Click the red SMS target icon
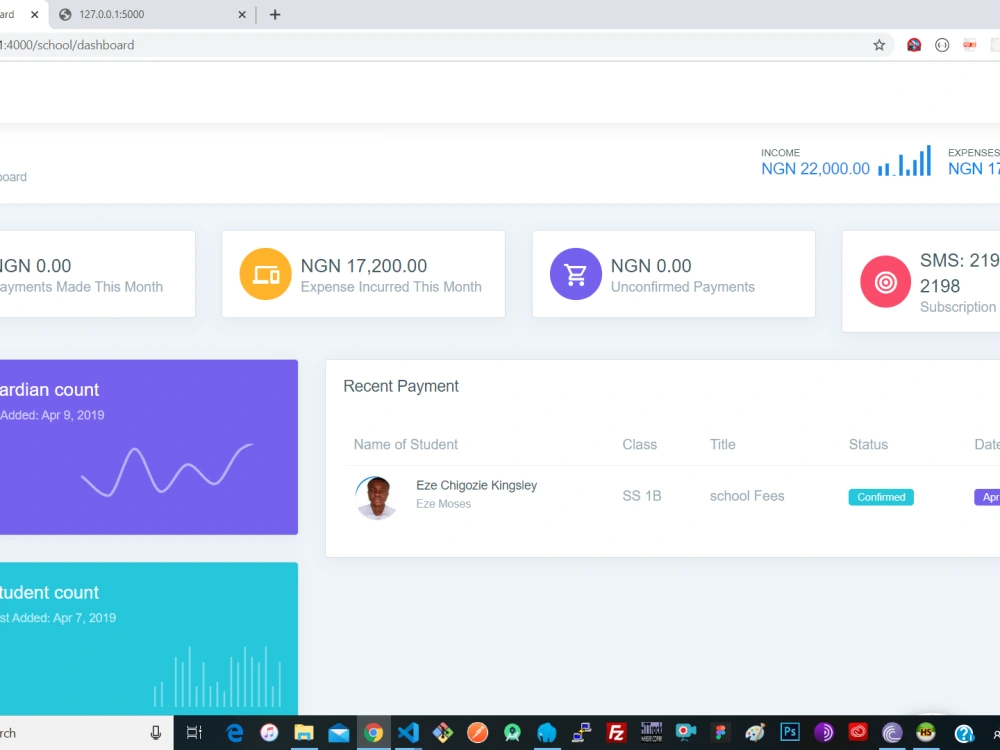The image size is (1000, 750). [885, 282]
